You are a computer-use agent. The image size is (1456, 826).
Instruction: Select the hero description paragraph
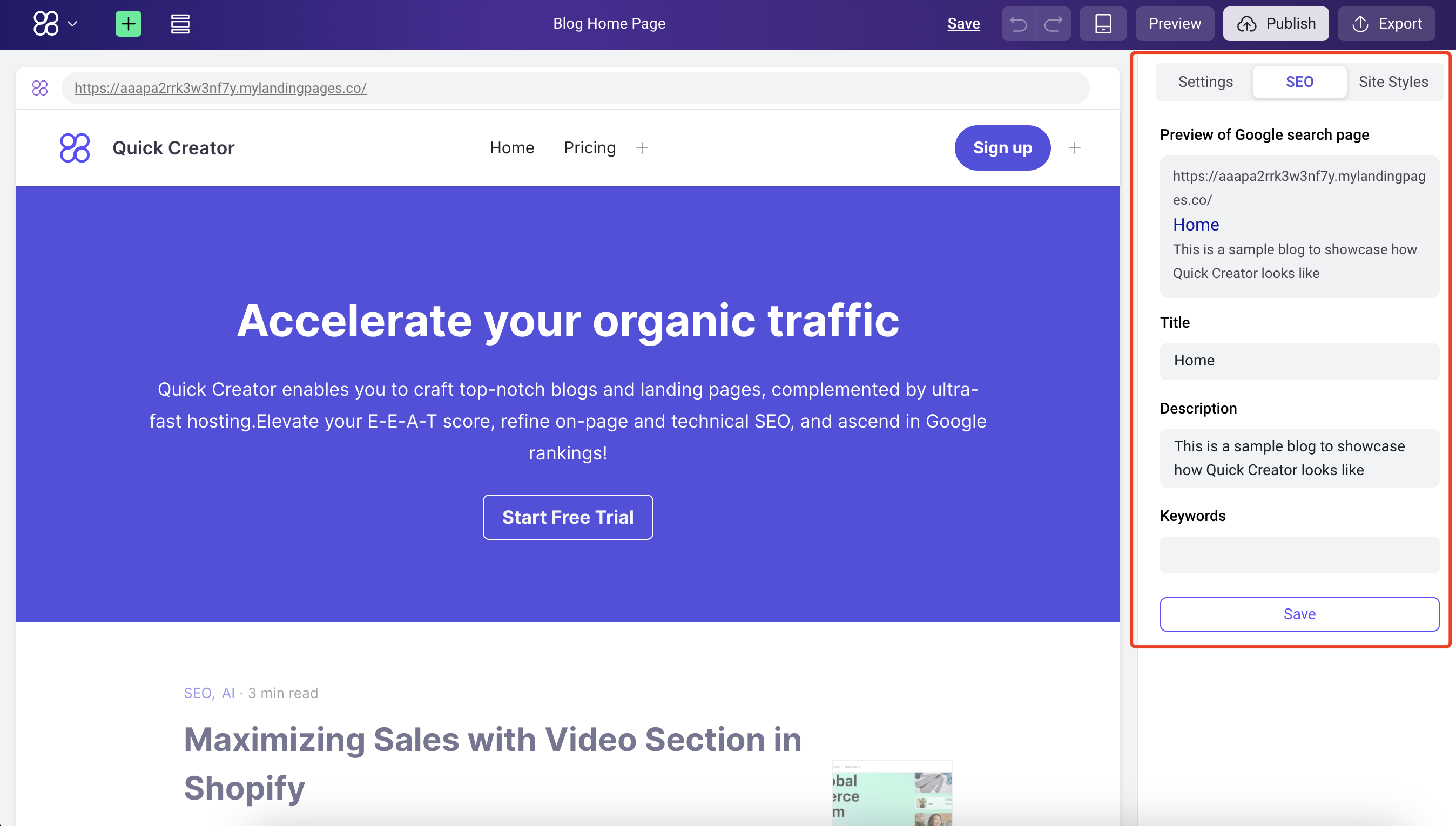point(568,421)
